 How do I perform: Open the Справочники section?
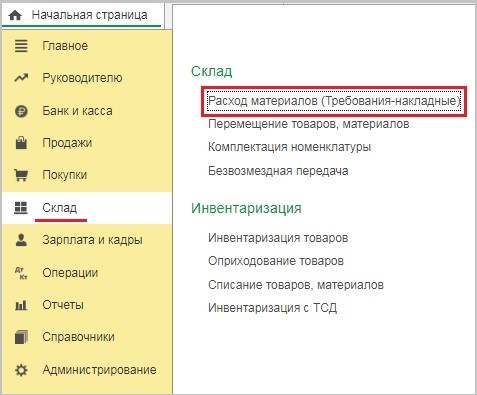click(x=78, y=337)
